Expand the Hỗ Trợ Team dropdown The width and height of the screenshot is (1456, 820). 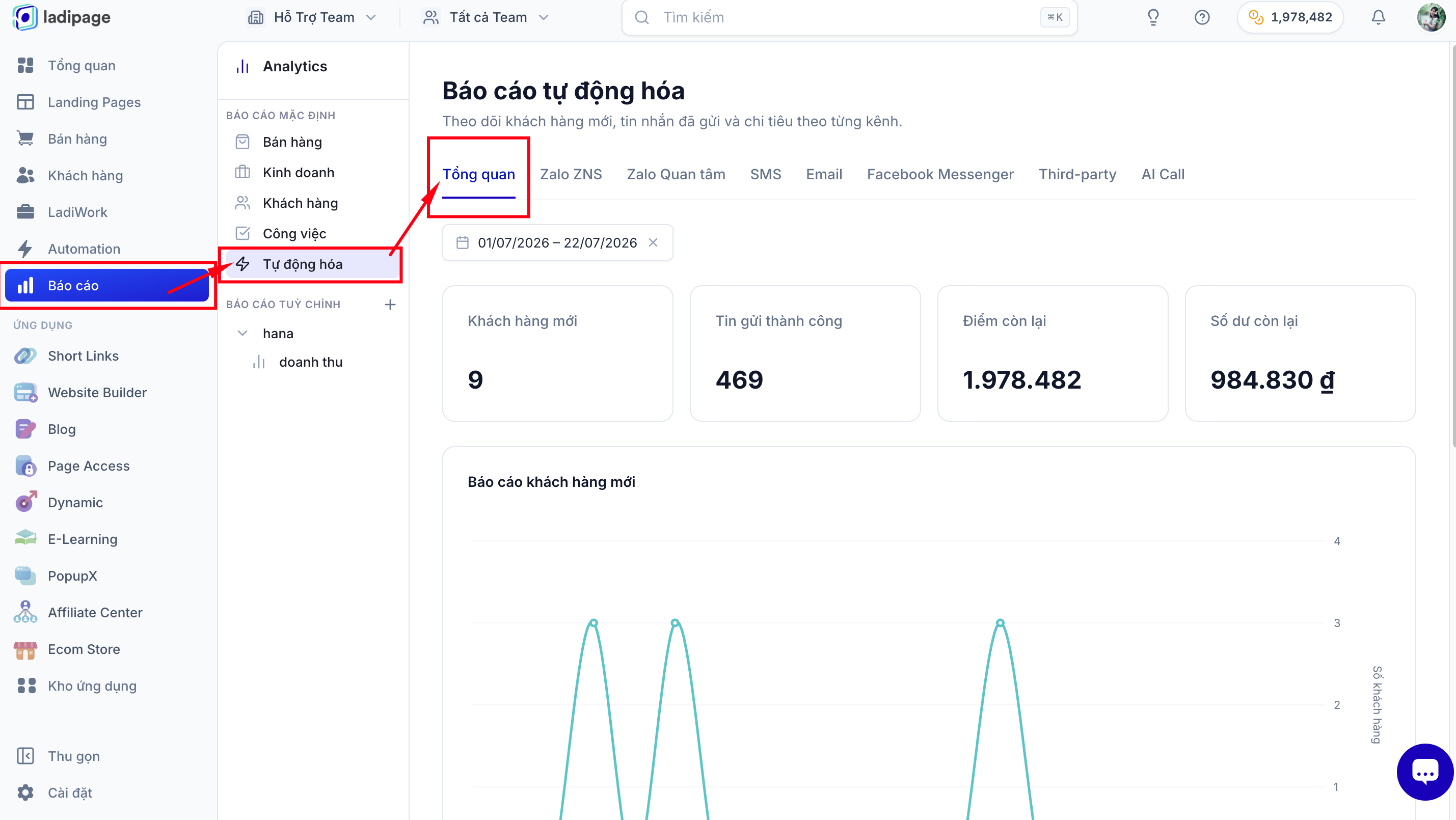click(x=312, y=17)
